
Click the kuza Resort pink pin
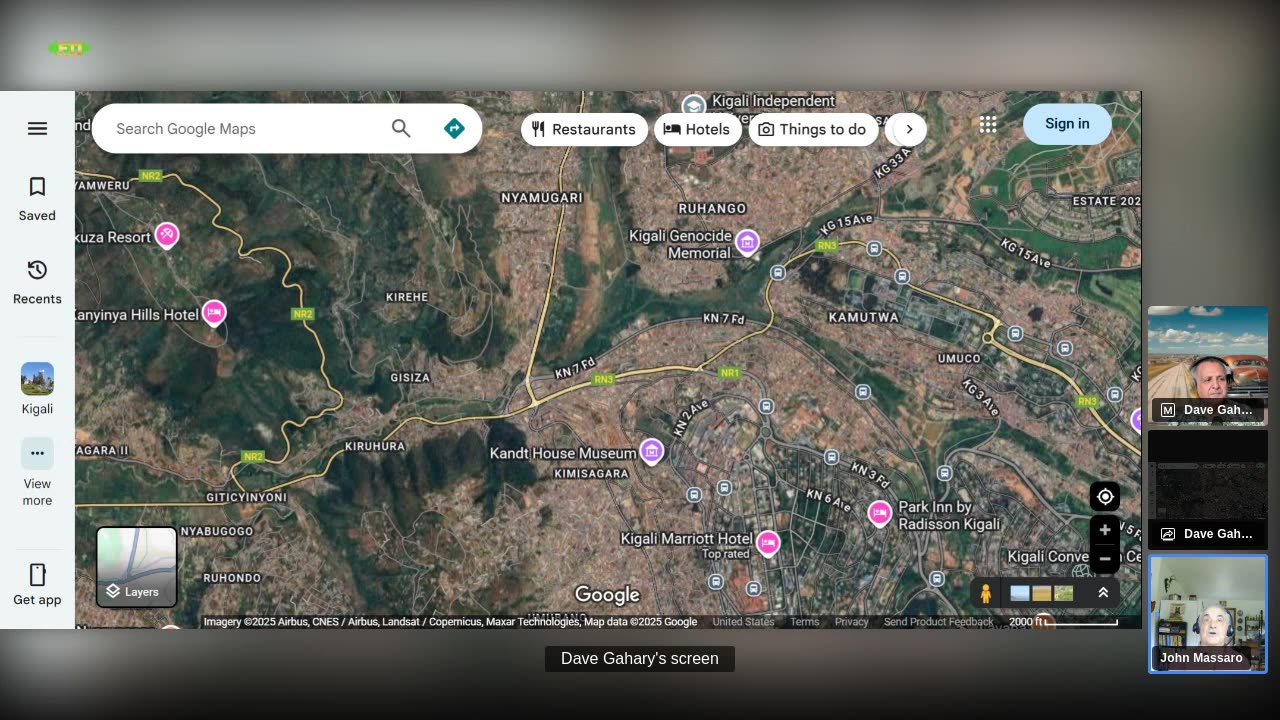pyautogui.click(x=167, y=235)
